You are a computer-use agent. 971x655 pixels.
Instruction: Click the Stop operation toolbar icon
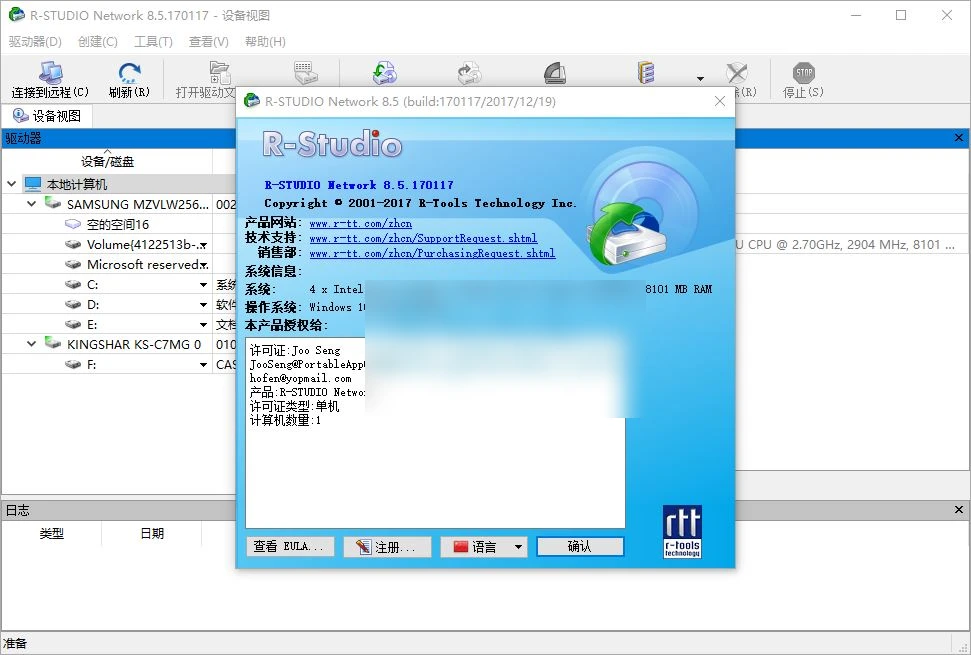coord(805,70)
